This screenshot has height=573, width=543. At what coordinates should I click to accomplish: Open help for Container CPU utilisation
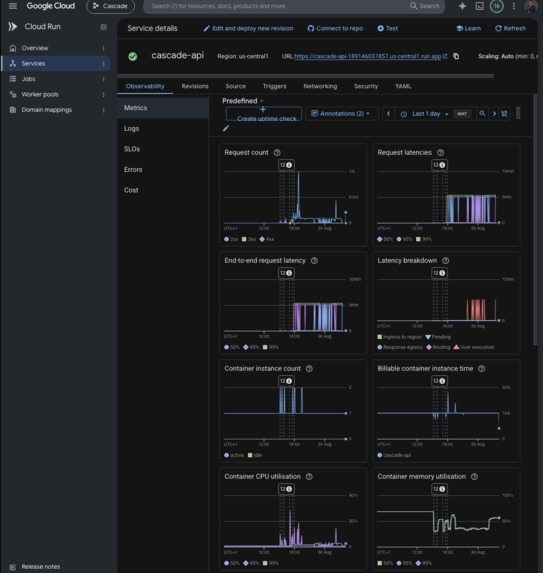309,477
